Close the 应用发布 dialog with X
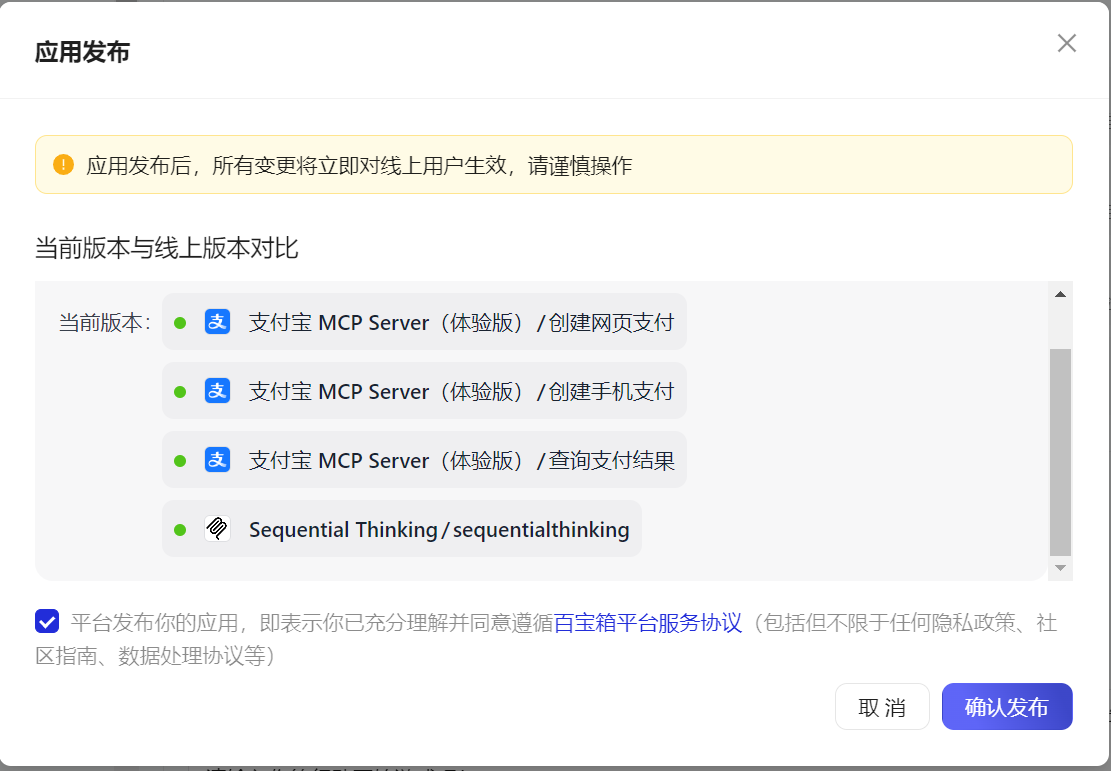The width and height of the screenshot is (1111, 771). tap(1066, 43)
